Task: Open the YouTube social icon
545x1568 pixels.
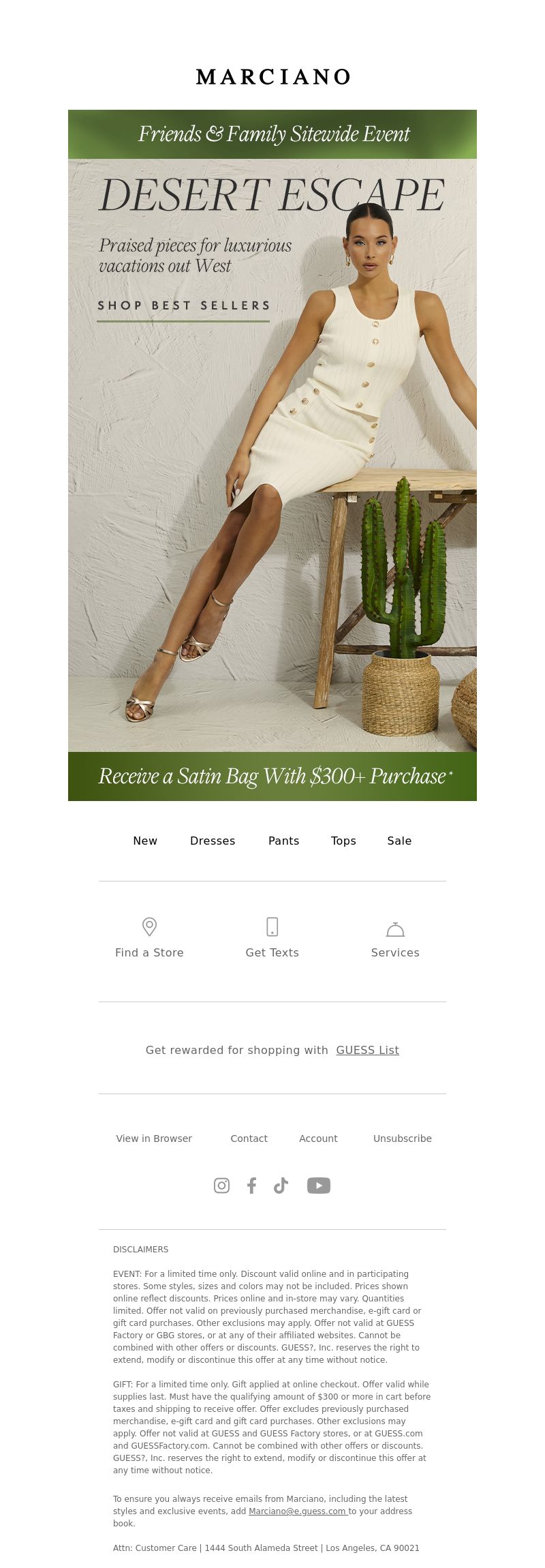Action: (x=319, y=1186)
